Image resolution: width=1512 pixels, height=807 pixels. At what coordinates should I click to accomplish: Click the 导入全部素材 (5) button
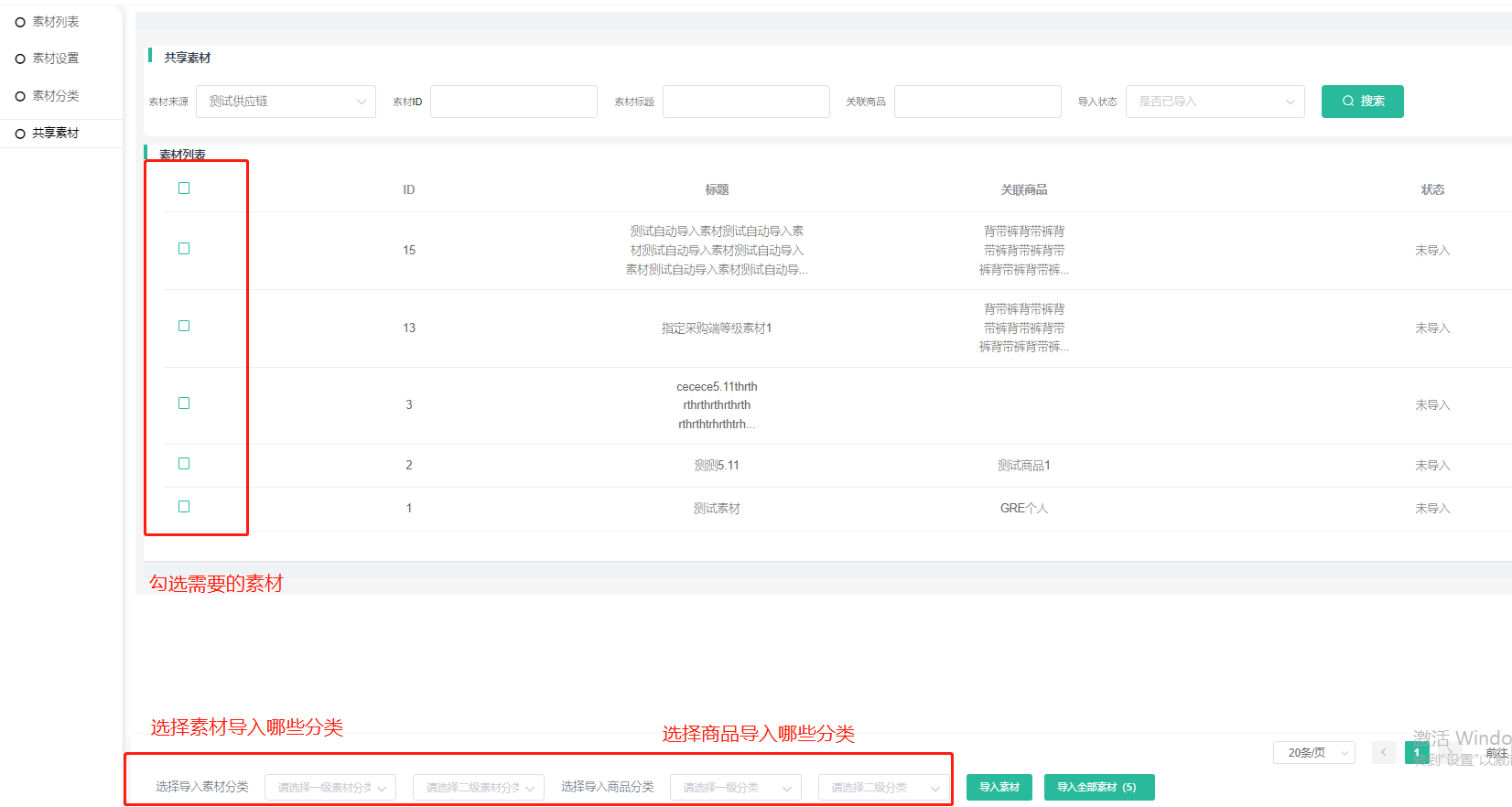click(x=1098, y=787)
